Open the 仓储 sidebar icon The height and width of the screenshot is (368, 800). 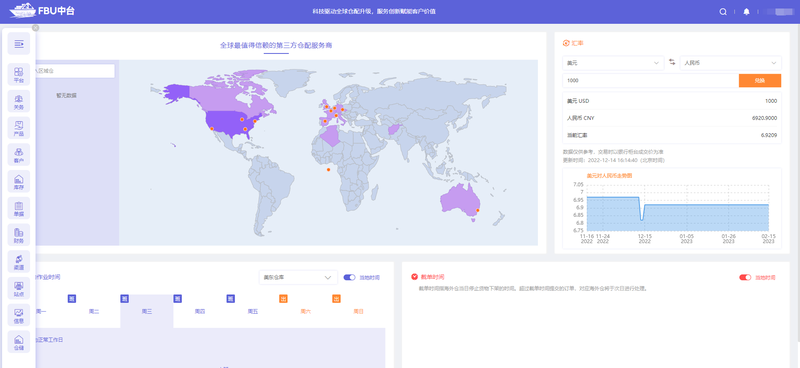[x=19, y=341]
